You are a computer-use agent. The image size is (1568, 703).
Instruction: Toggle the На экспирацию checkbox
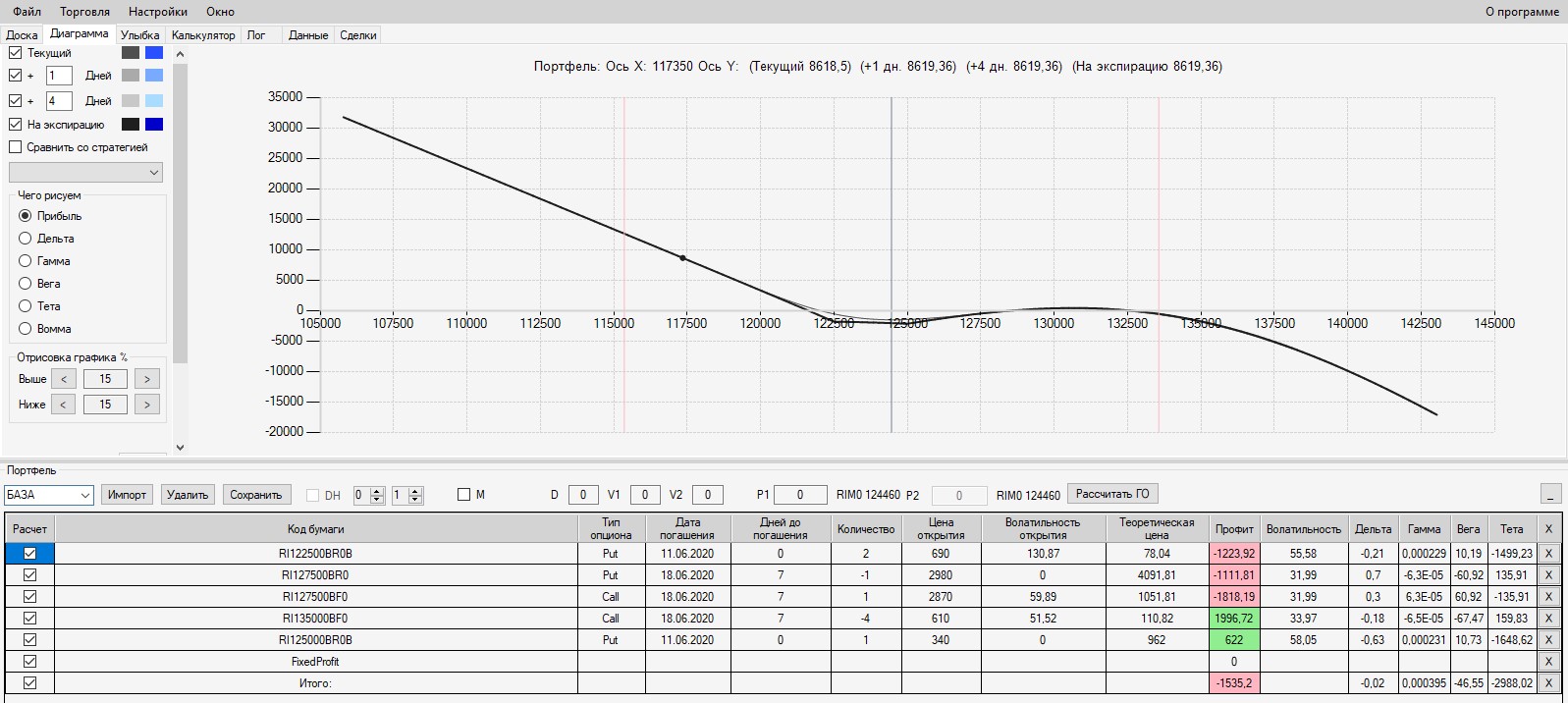coord(15,125)
